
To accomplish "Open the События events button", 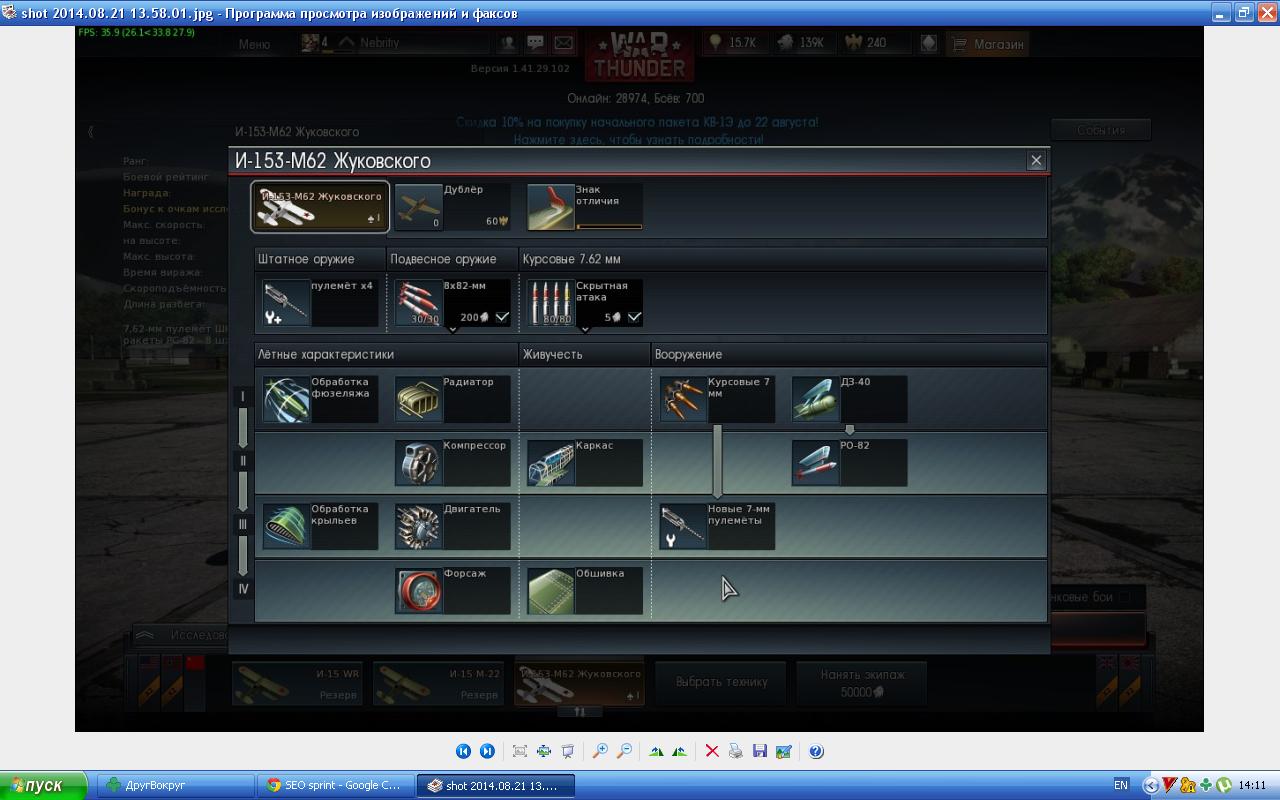I will [1101, 130].
